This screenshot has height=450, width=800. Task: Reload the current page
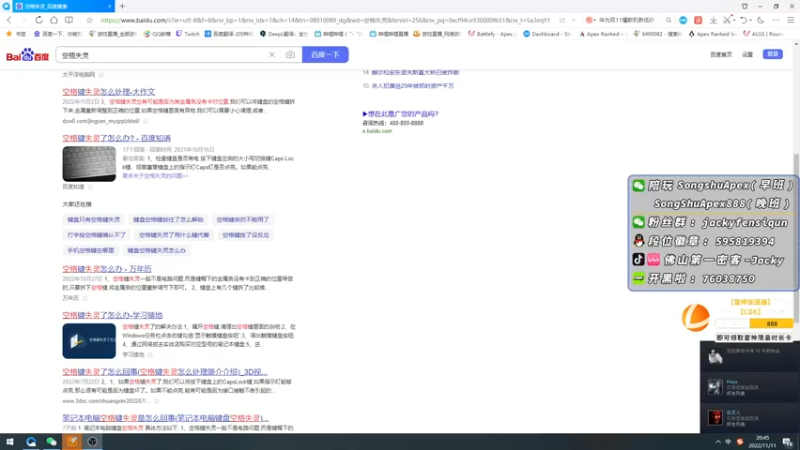coord(39,20)
